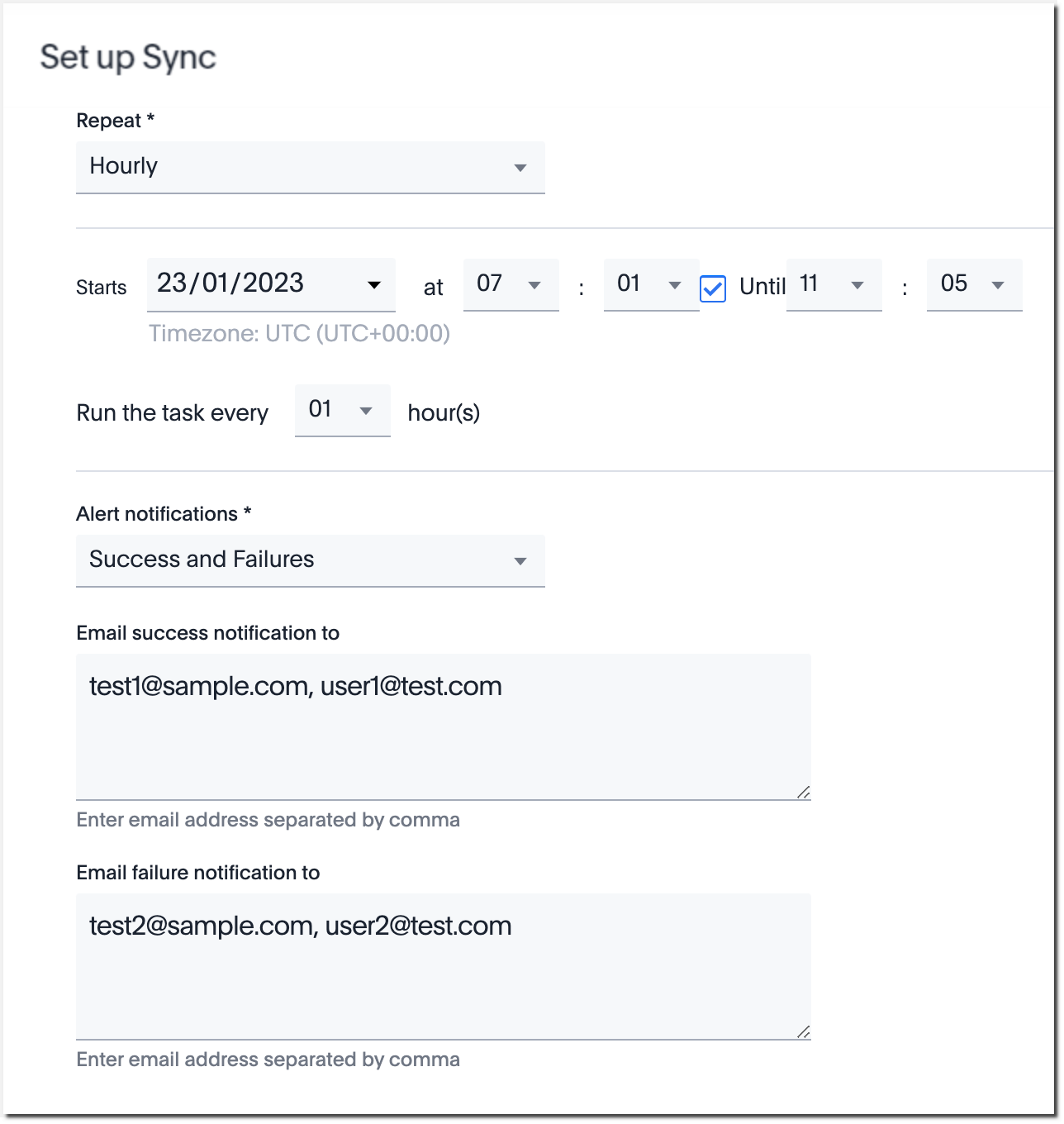Click the Timezone UTC hint text
Screen dimensions: 1064x1124
point(299,333)
